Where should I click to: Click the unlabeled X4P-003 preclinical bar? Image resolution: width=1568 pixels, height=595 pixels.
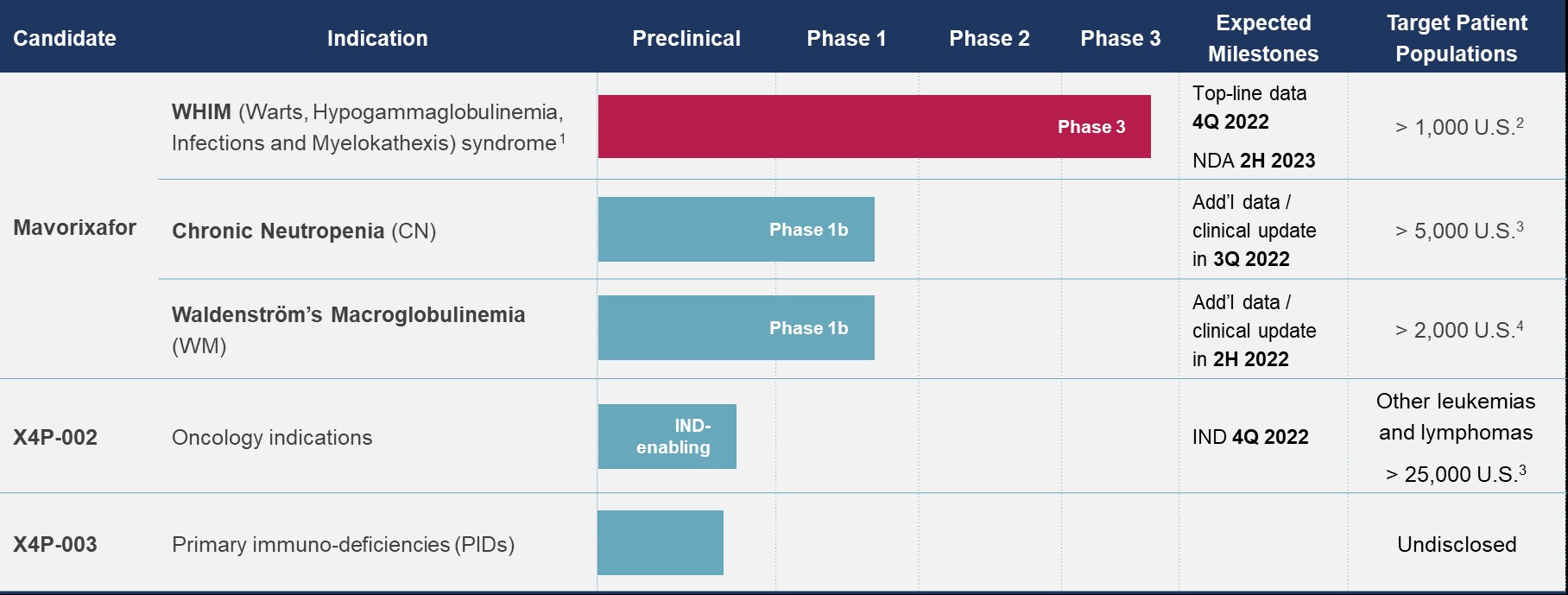tap(661, 543)
